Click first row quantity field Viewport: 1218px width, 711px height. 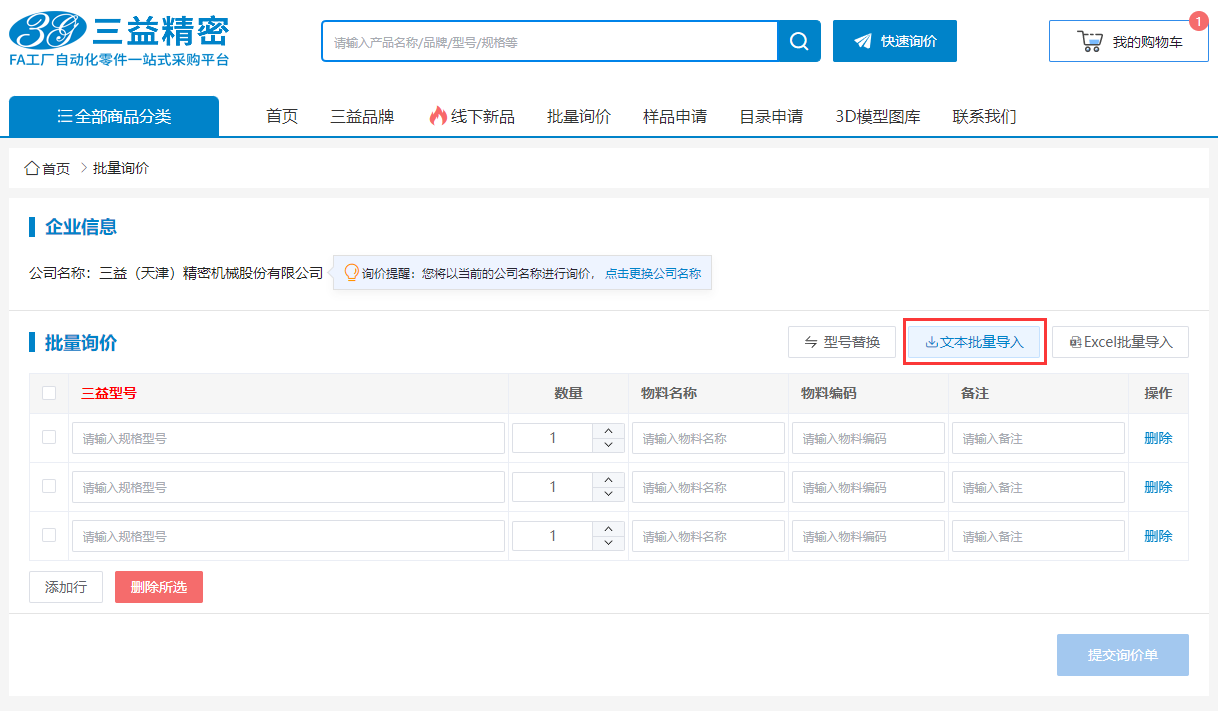[x=553, y=438]
